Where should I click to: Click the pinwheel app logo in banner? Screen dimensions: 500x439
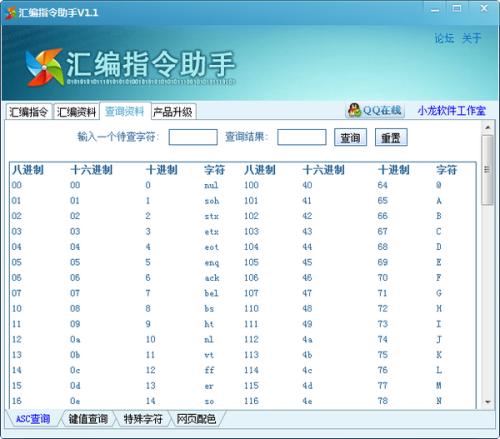coord(45,67)
